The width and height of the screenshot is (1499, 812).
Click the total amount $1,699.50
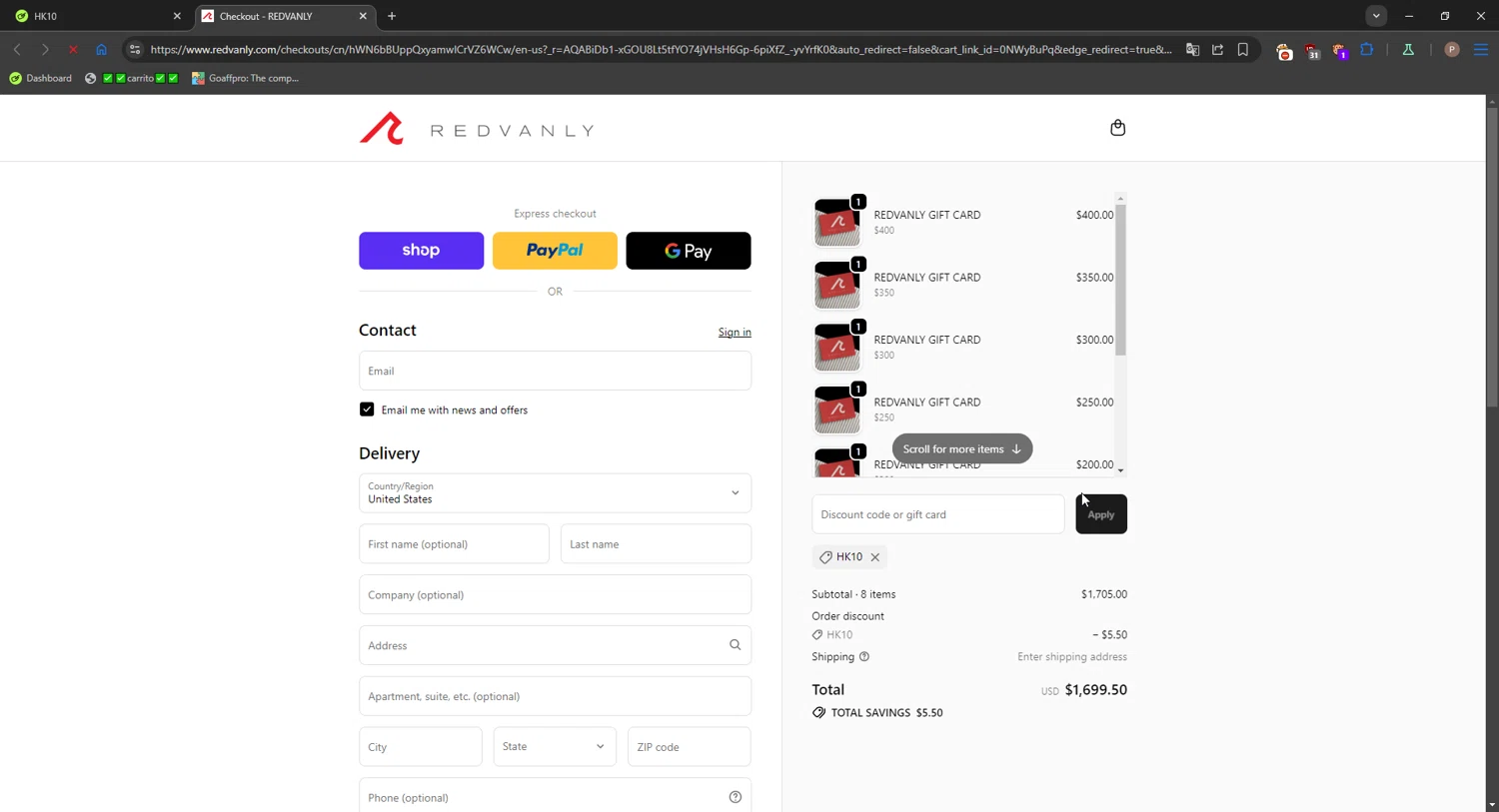1095,690
